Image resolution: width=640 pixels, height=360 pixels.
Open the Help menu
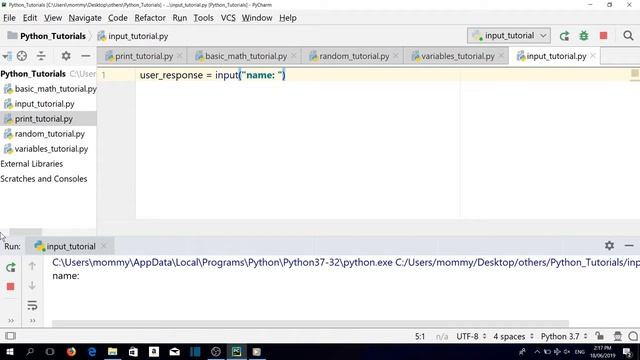(x=288, y=18)
